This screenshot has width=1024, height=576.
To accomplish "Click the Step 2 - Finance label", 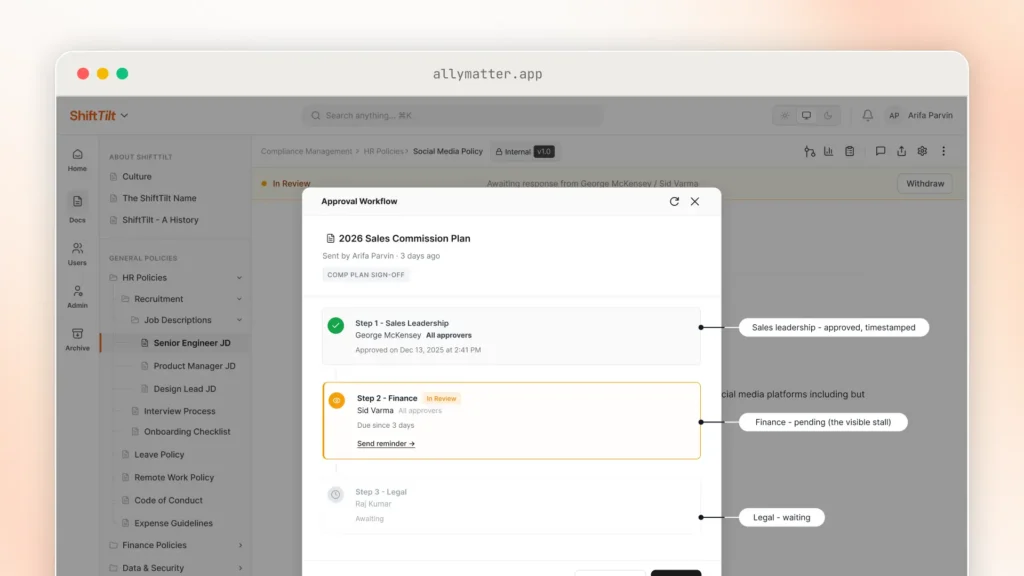I will [387, 398].
